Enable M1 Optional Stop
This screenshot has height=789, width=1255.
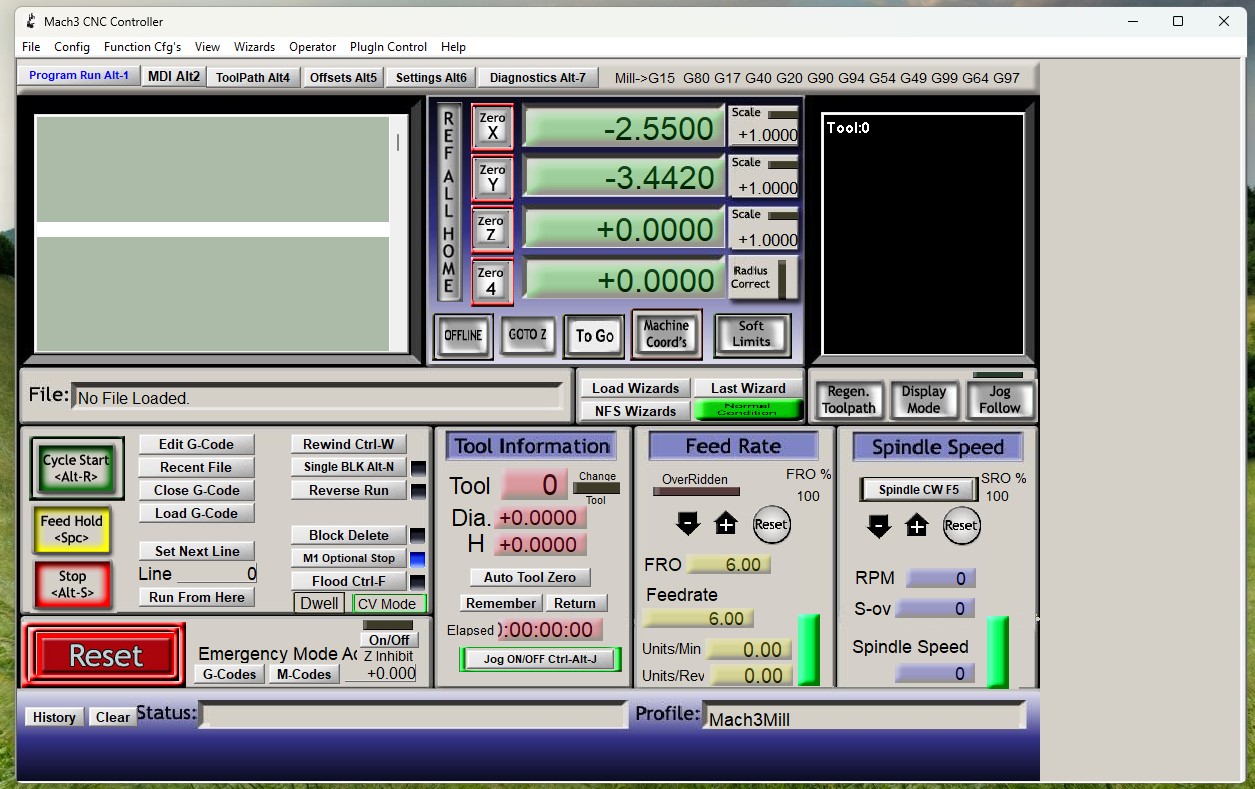[x=348, y=558]
